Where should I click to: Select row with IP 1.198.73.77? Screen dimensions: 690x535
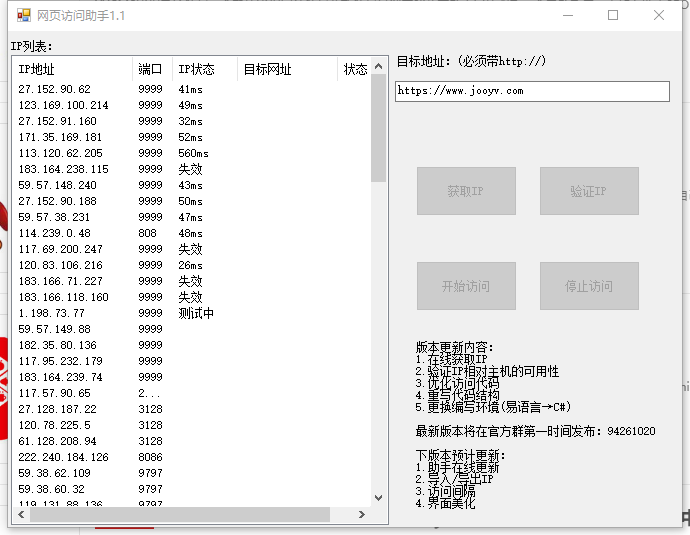192,313
